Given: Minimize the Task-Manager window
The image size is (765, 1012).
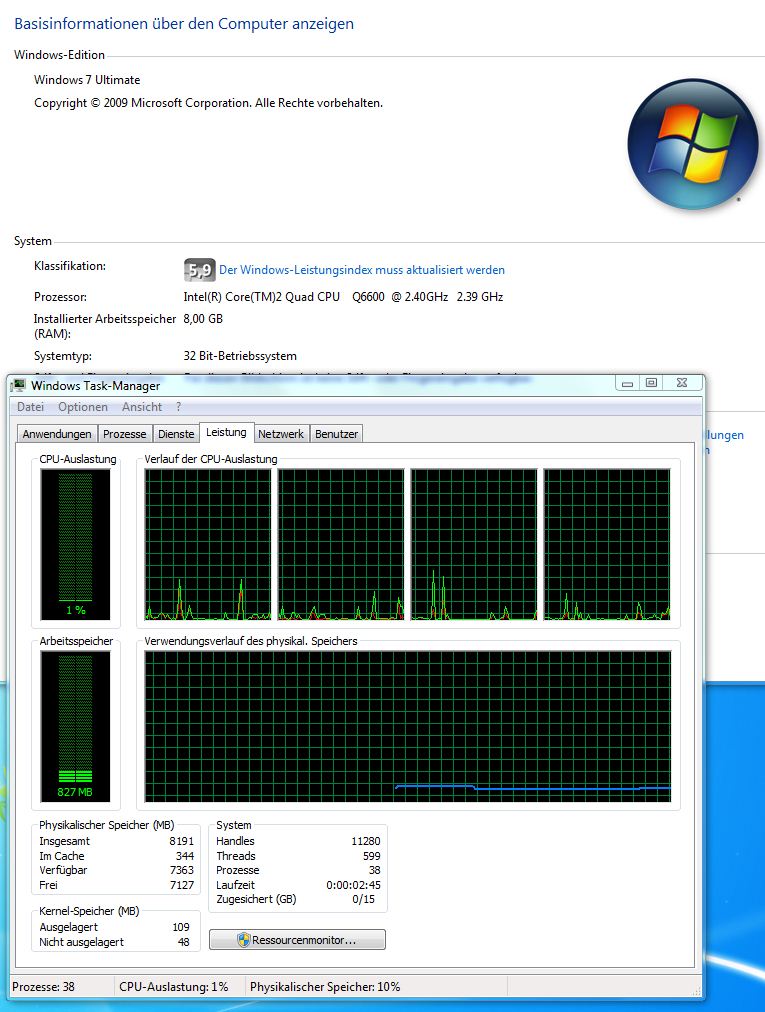Looking at the screenshot, I should (627, 383).
